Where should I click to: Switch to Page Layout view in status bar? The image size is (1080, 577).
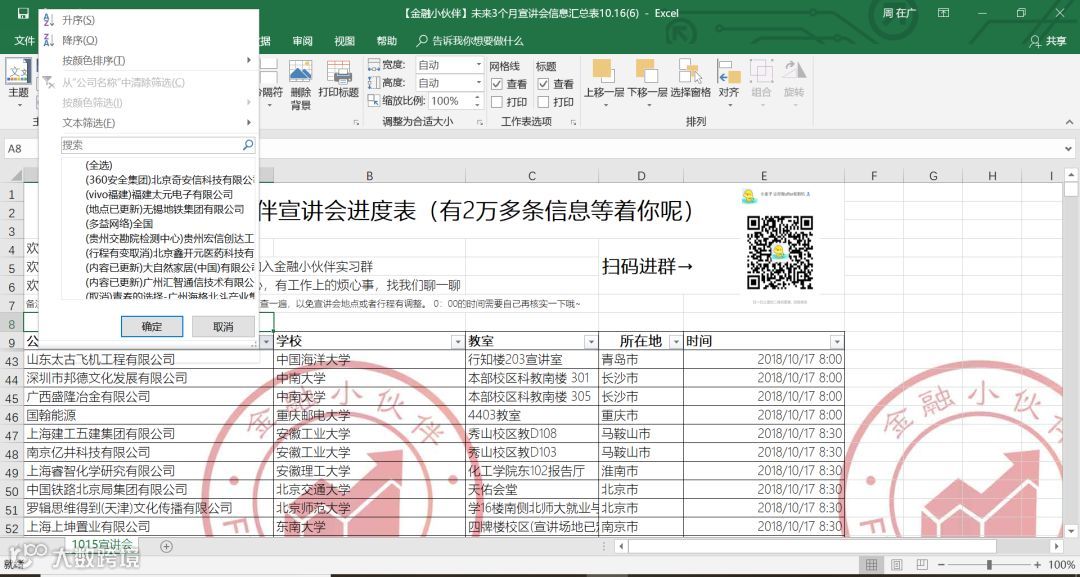(897, 565)
